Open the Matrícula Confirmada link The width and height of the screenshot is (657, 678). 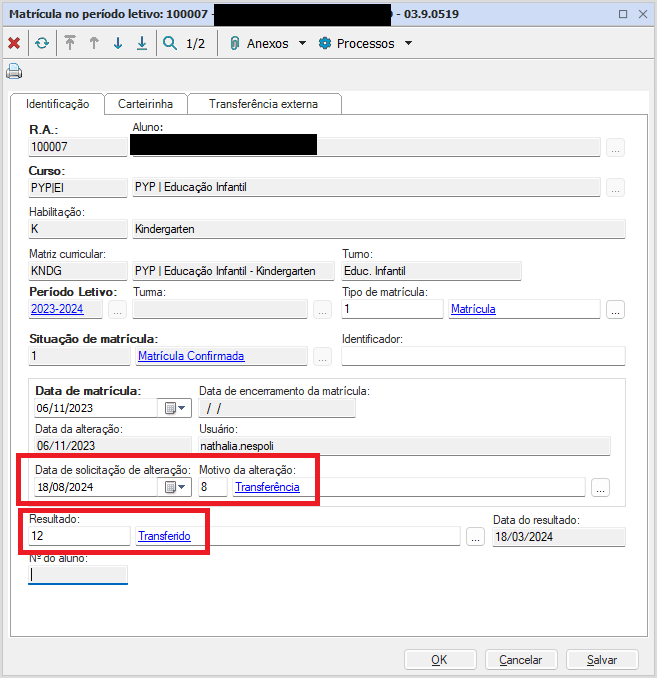click(191, 356)
